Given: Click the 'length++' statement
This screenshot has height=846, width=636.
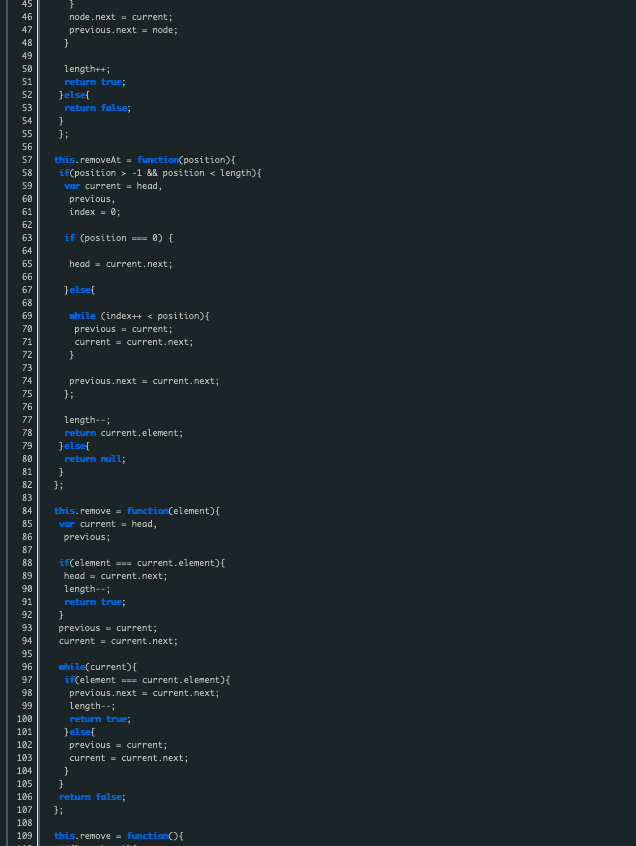Looking at the screenshot, I should (x=80, y=69).
